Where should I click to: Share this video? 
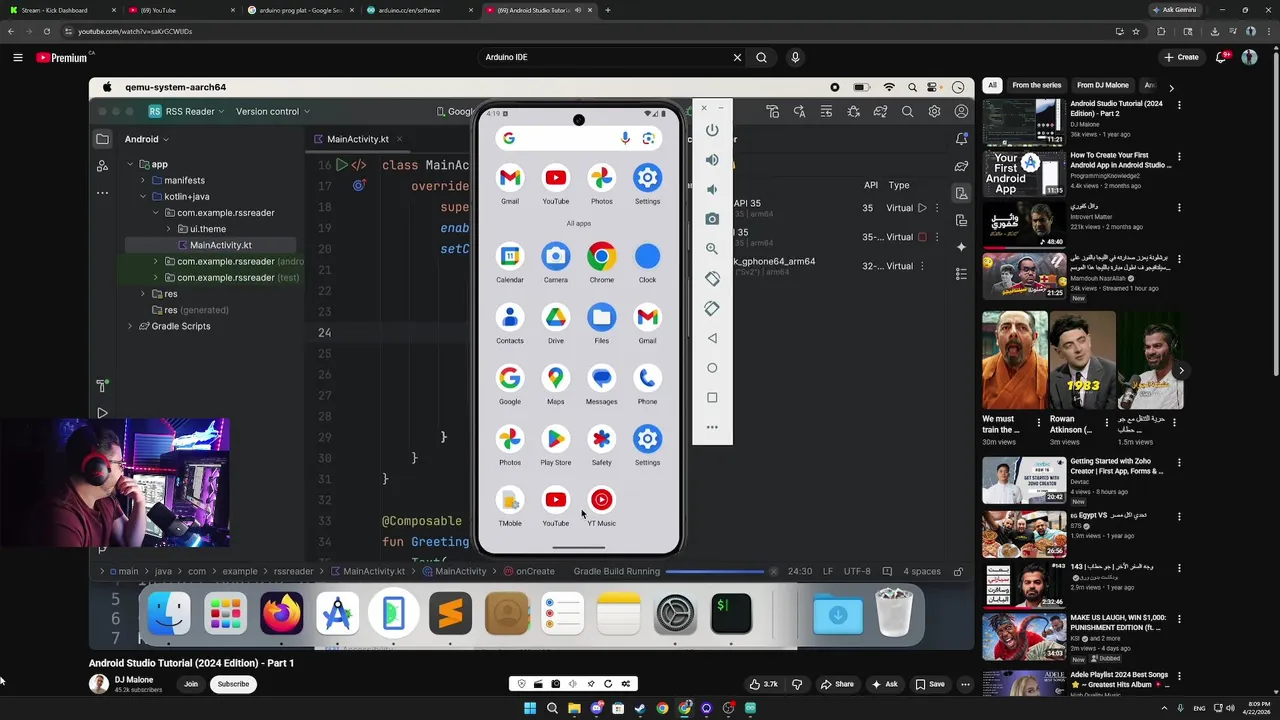click(837, 684)
